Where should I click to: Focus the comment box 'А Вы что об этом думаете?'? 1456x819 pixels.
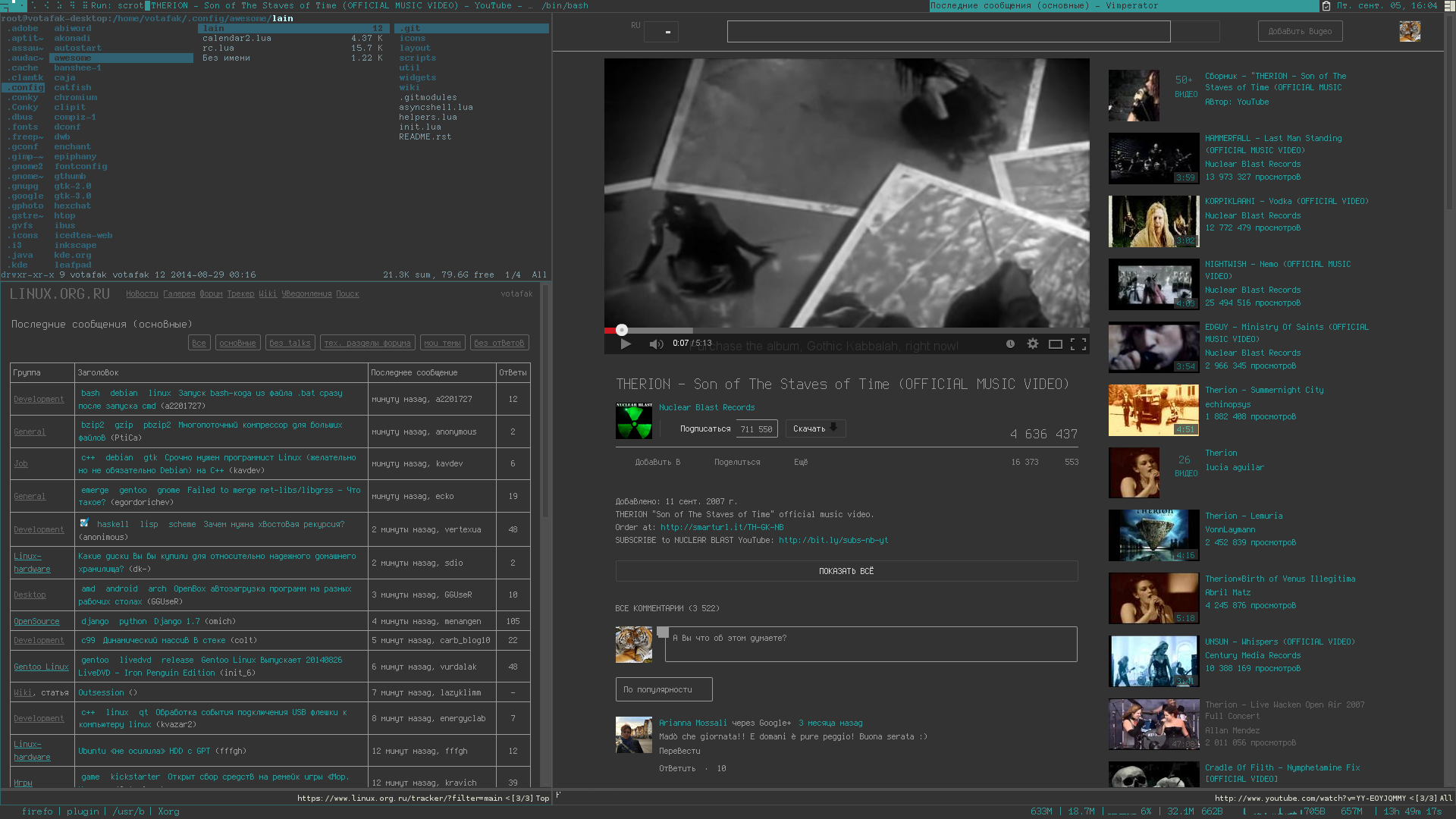(871, 644)
